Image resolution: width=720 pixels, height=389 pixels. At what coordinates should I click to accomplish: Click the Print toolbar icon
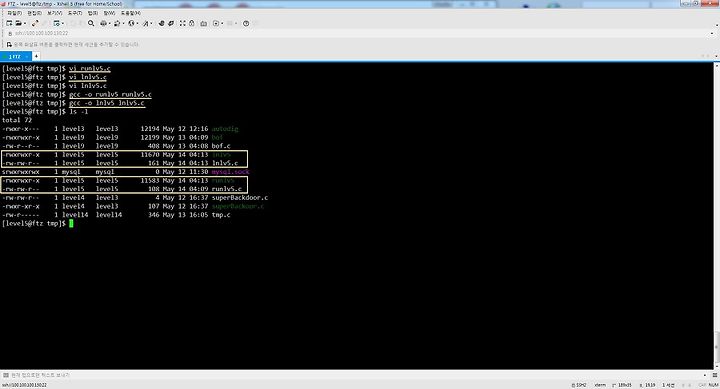coord(103,23)
